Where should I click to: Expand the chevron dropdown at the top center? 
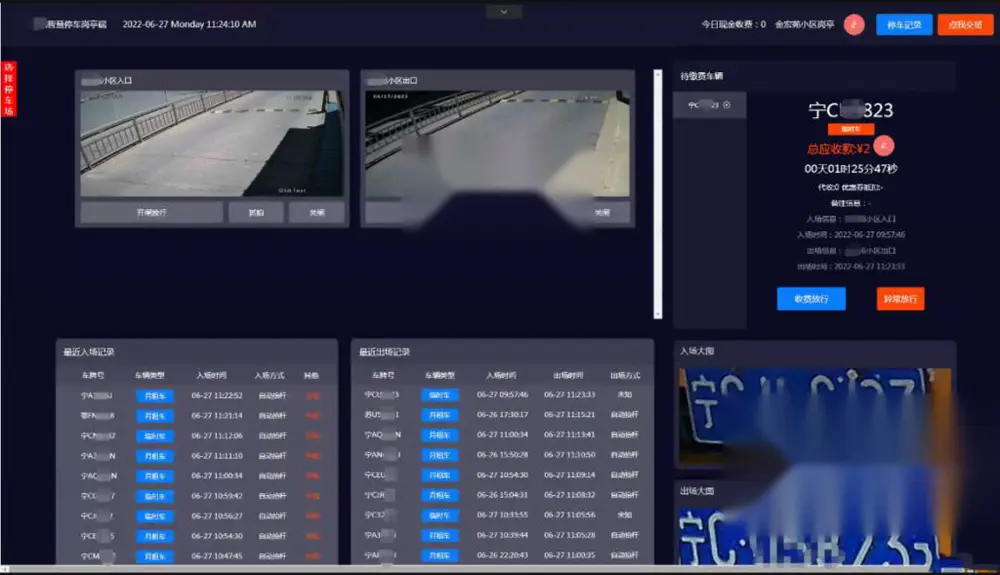click(504, 11)
